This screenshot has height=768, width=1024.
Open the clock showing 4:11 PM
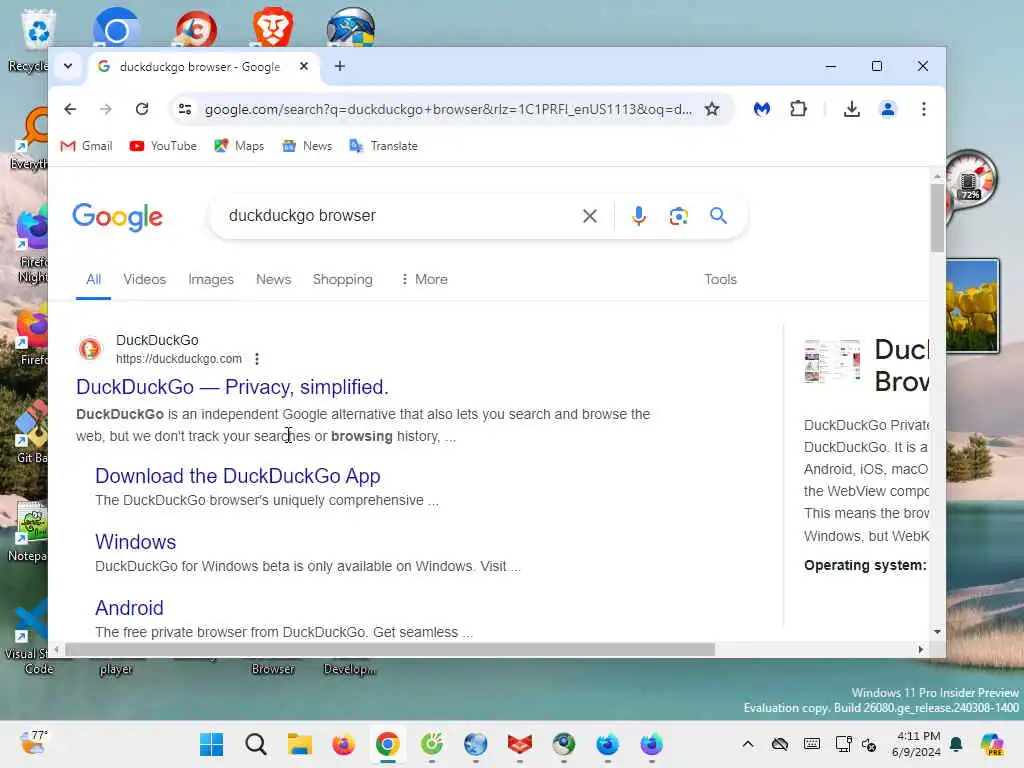916,744
